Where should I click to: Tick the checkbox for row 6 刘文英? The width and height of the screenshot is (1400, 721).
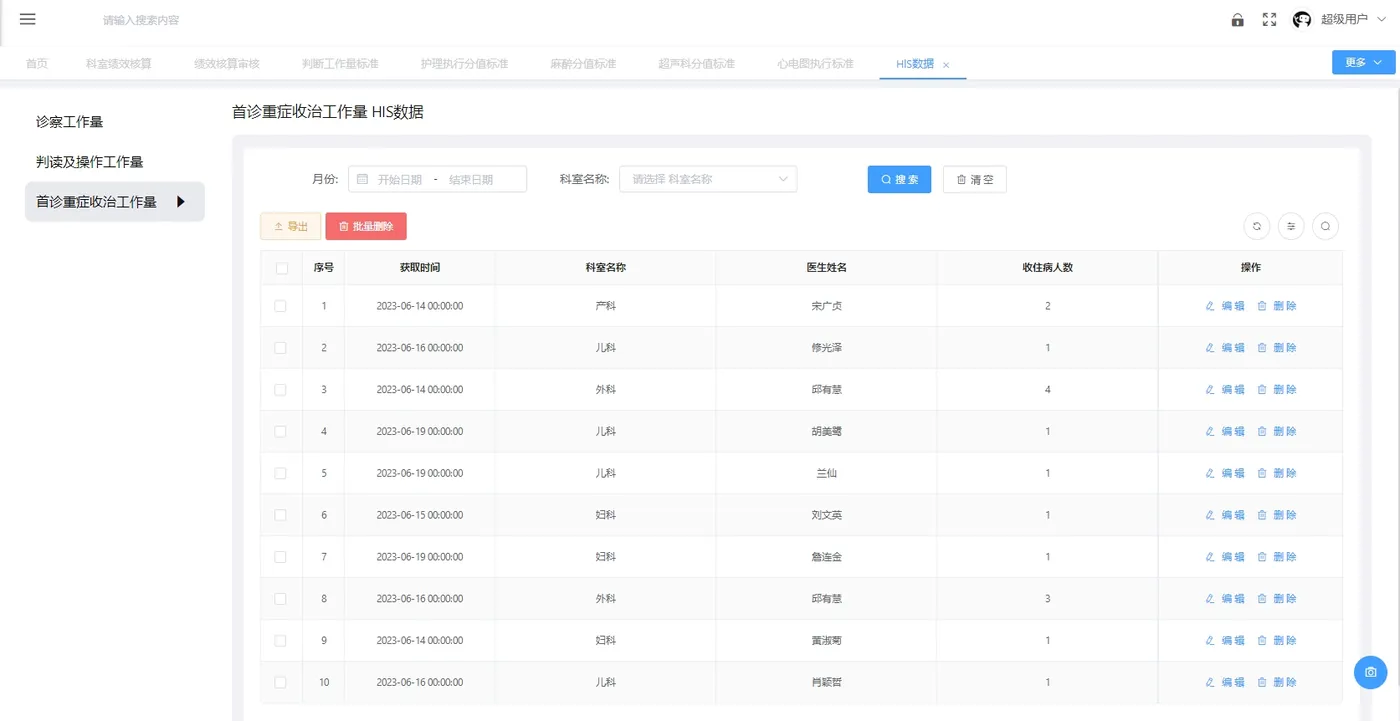(x=280, y=515)
